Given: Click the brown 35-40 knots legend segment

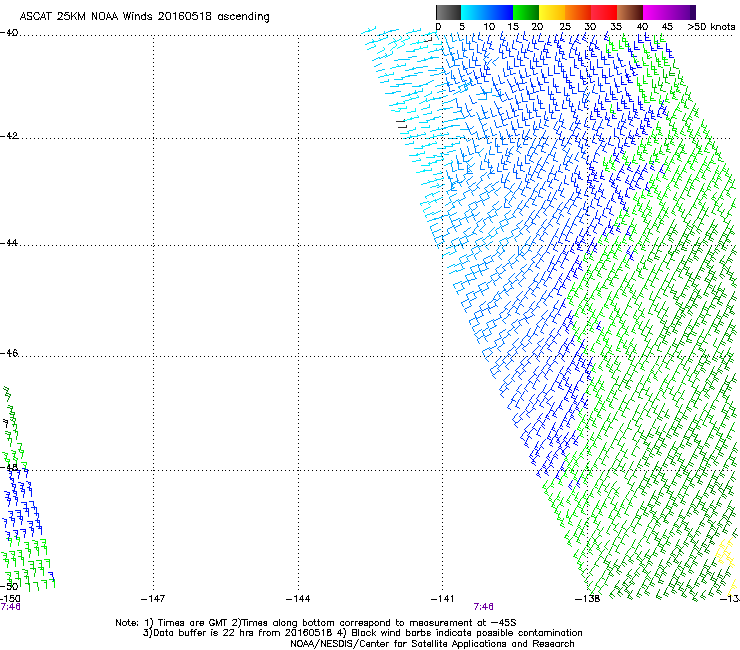Looking at the screenshot, I should (x=630, y=12).
